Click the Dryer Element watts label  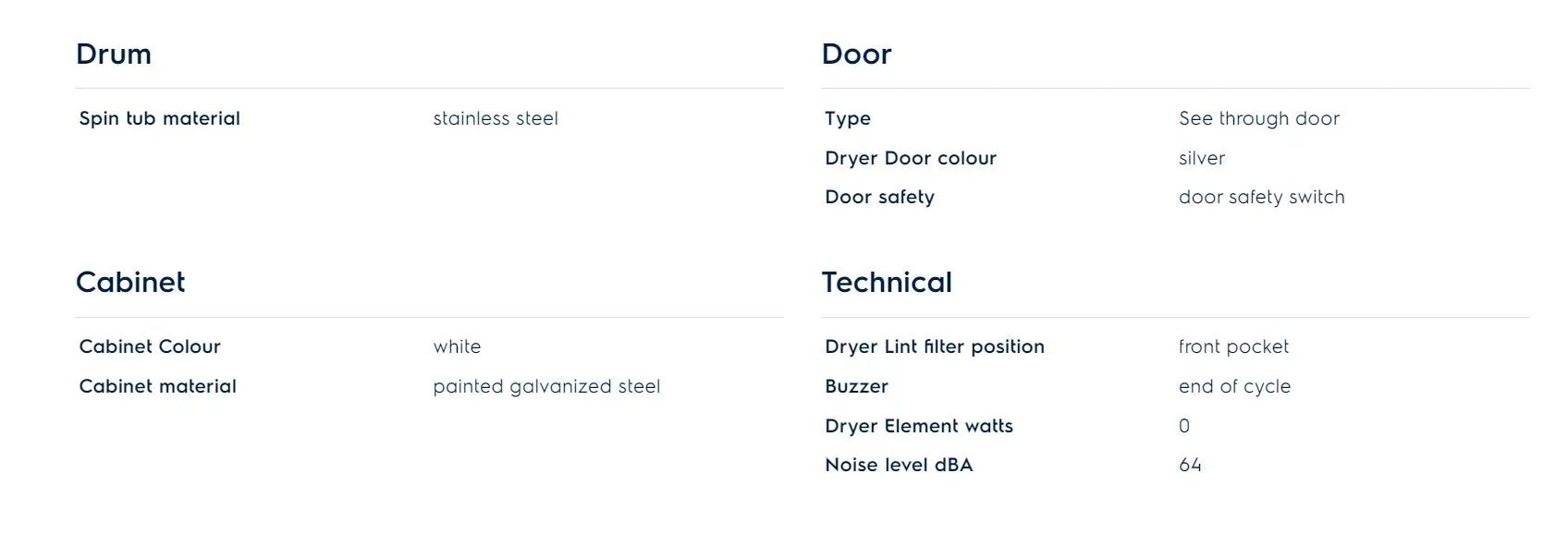point(918,427)
